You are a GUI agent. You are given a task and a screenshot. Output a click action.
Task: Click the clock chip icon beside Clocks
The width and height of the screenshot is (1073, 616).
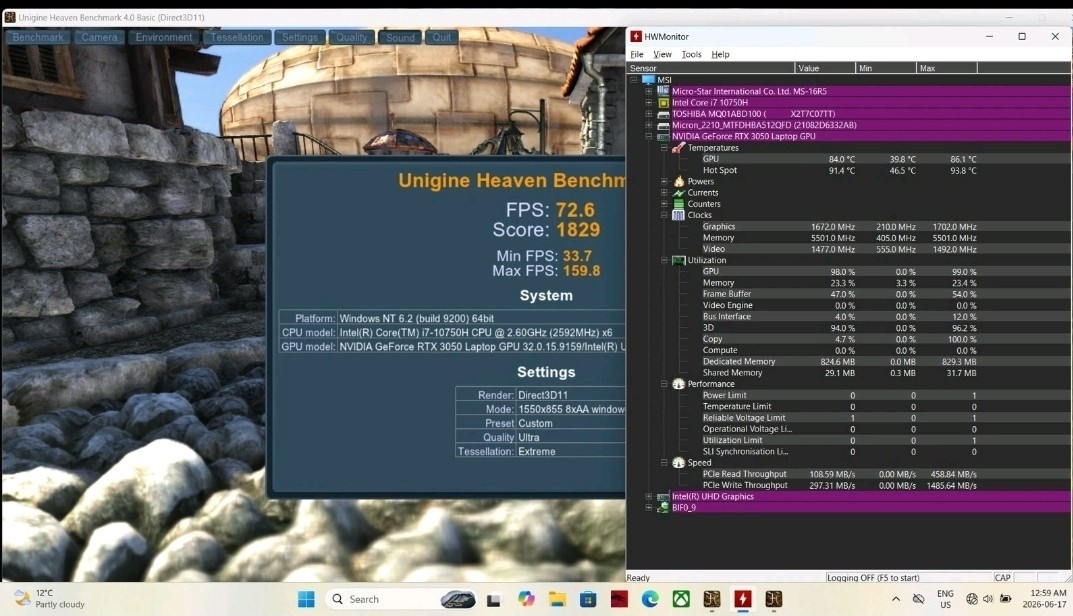click(x=678, y=215)
